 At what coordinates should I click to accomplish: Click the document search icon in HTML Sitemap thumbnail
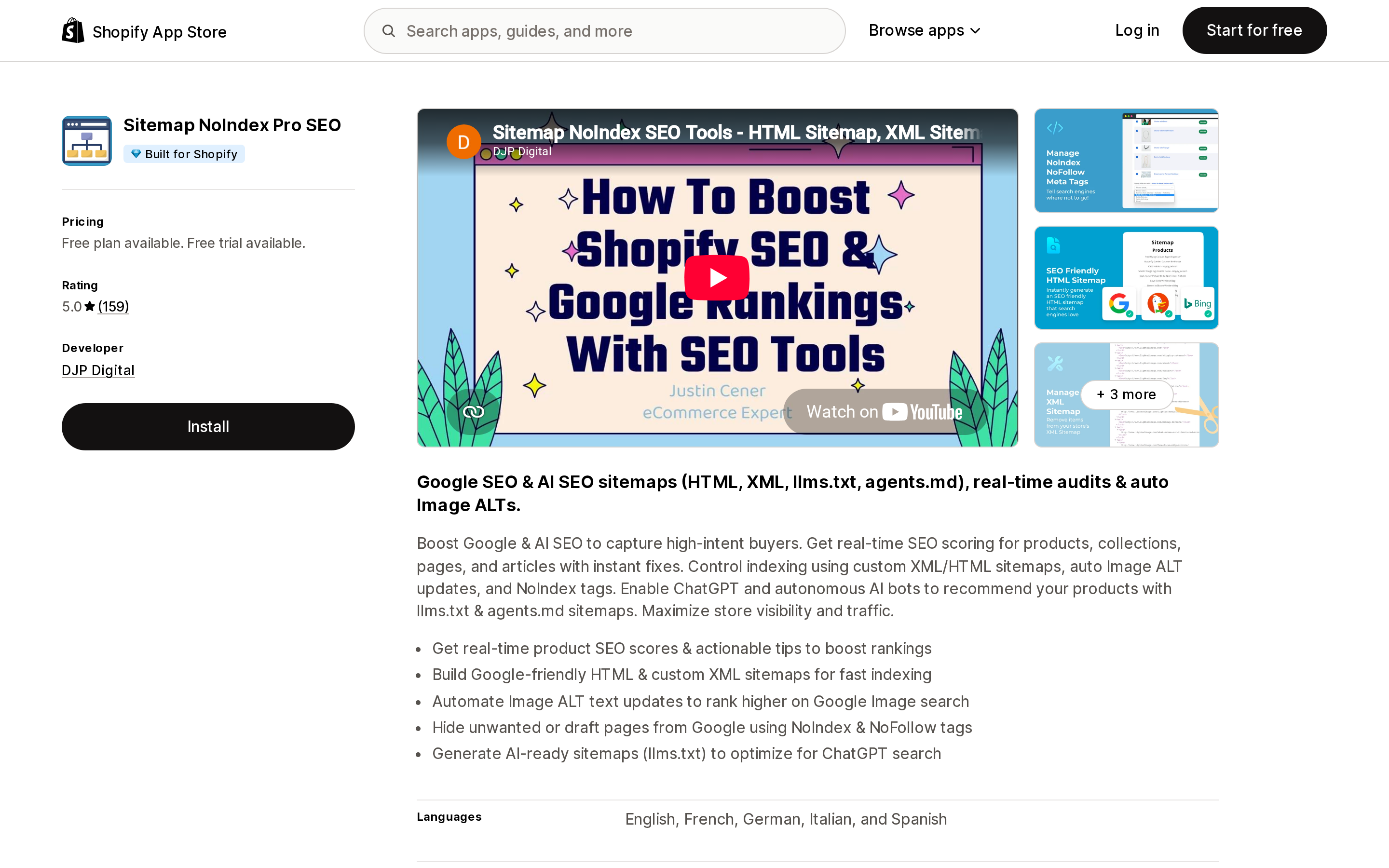1054,245
